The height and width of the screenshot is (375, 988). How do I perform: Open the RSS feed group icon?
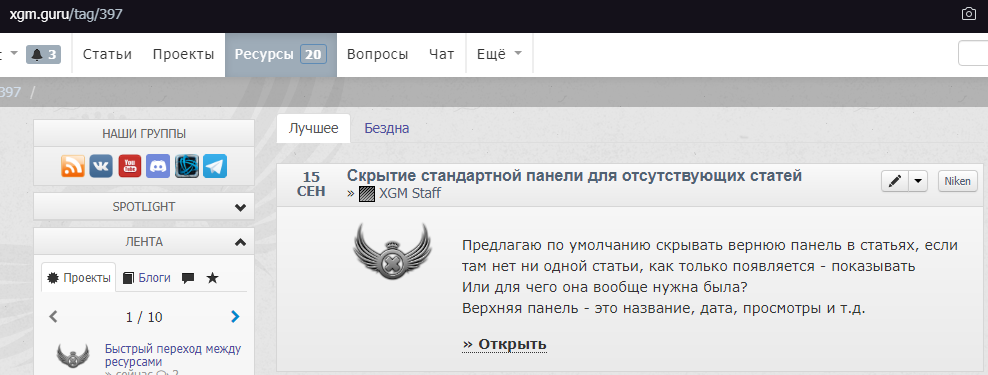coord(73,166)
